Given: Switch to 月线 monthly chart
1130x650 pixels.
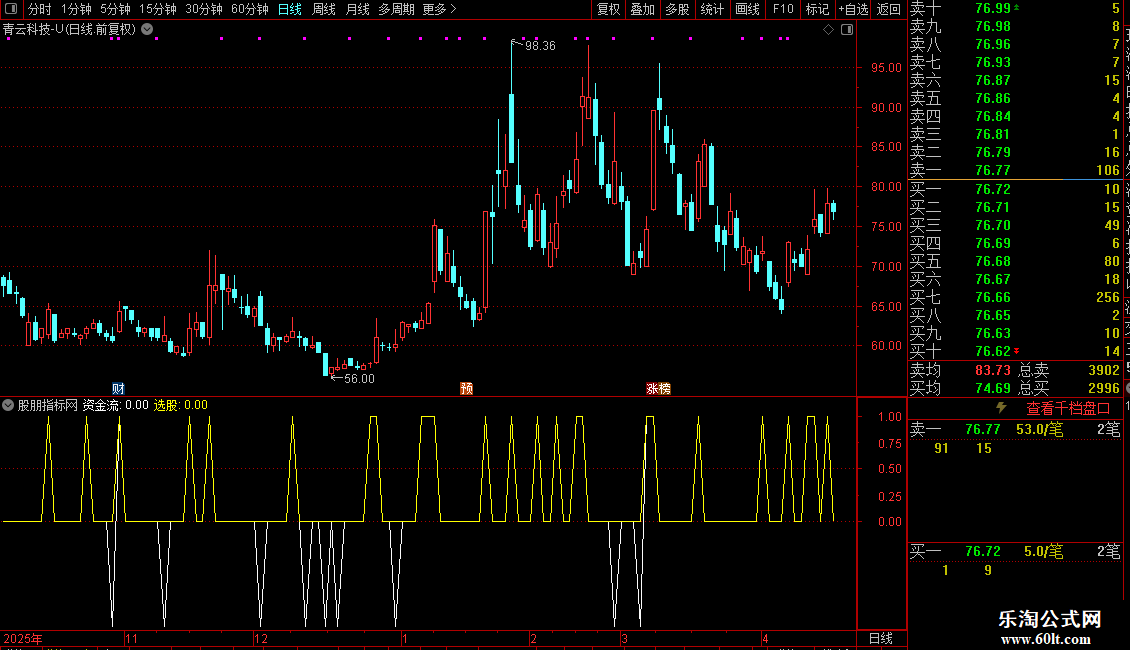Looking at the screenshot, I should [357, 9].
